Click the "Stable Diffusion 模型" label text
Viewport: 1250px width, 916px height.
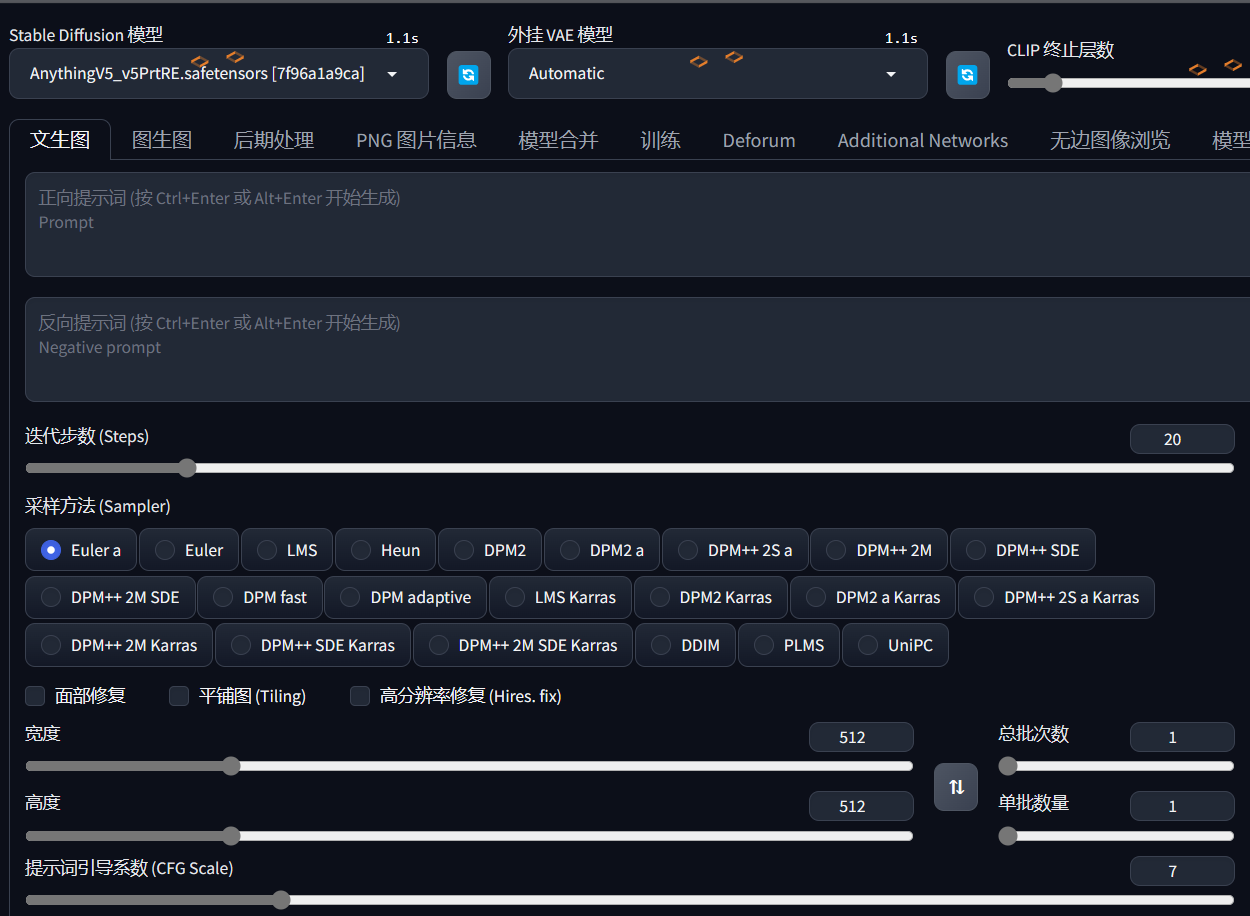coord(86,35)
